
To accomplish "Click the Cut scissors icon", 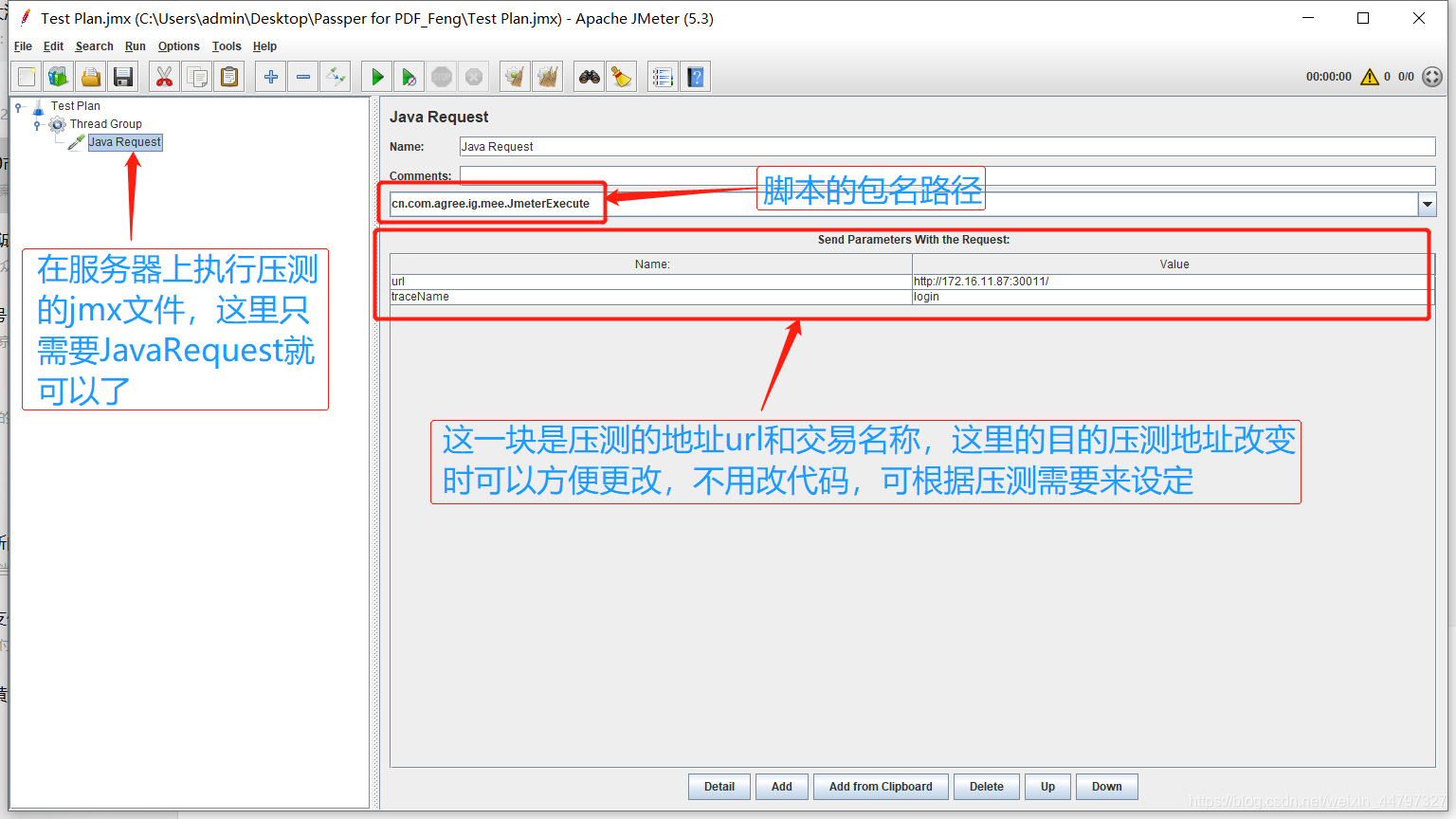I will [x=165, y=77].
